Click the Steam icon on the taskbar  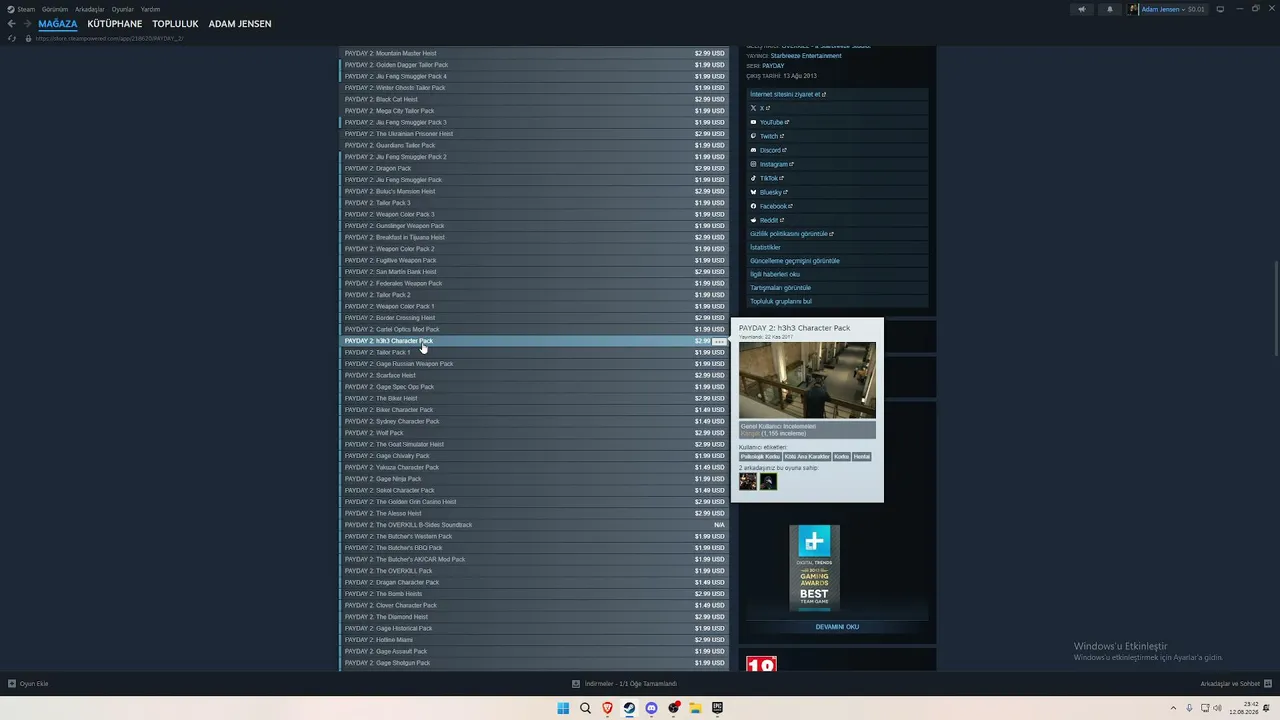[629, 708]
